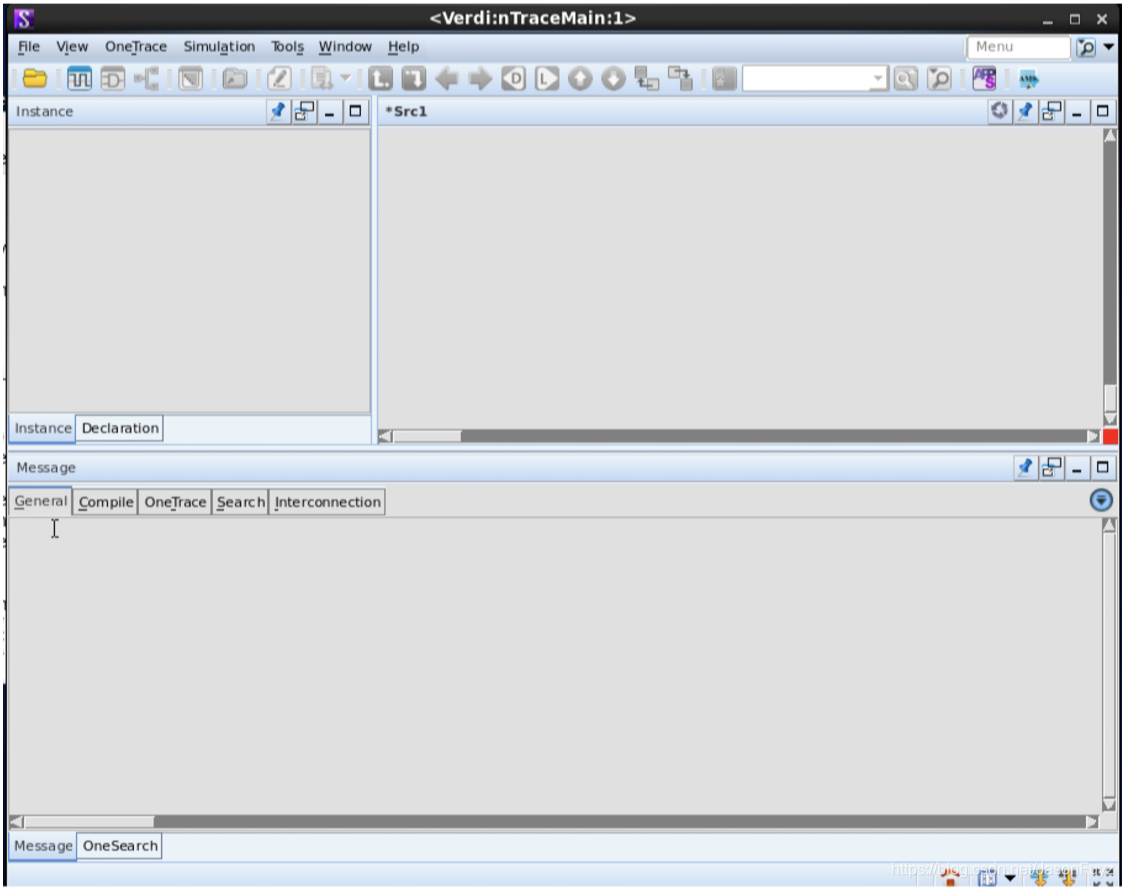Open the Help menu
This screenshot has width=1124, height=888.
pos(403,47)
